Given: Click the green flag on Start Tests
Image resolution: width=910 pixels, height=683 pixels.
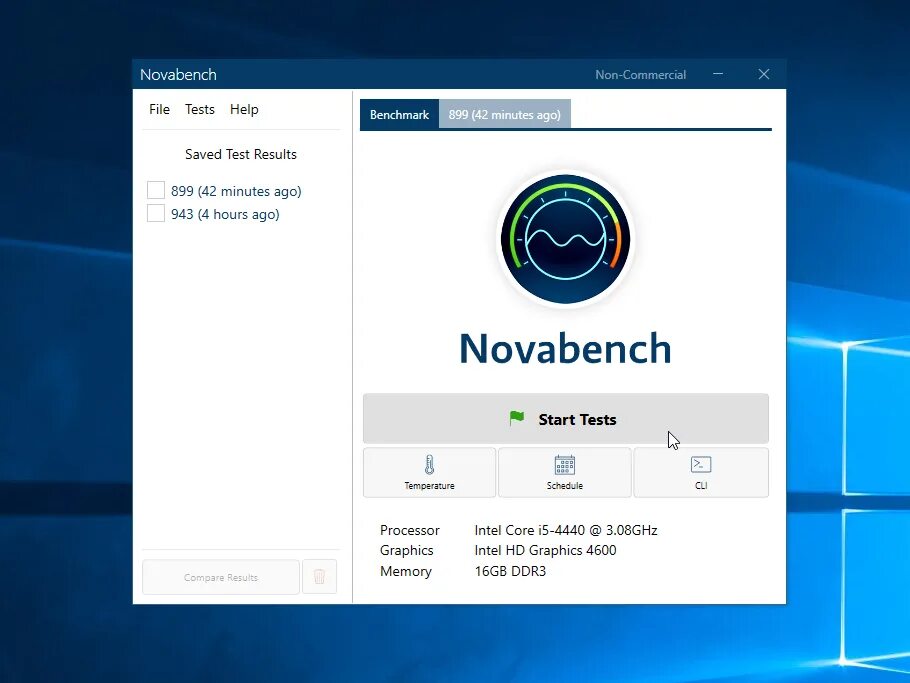Looking at the screenshot, I should pyautogui.click(x=517, y=418).
